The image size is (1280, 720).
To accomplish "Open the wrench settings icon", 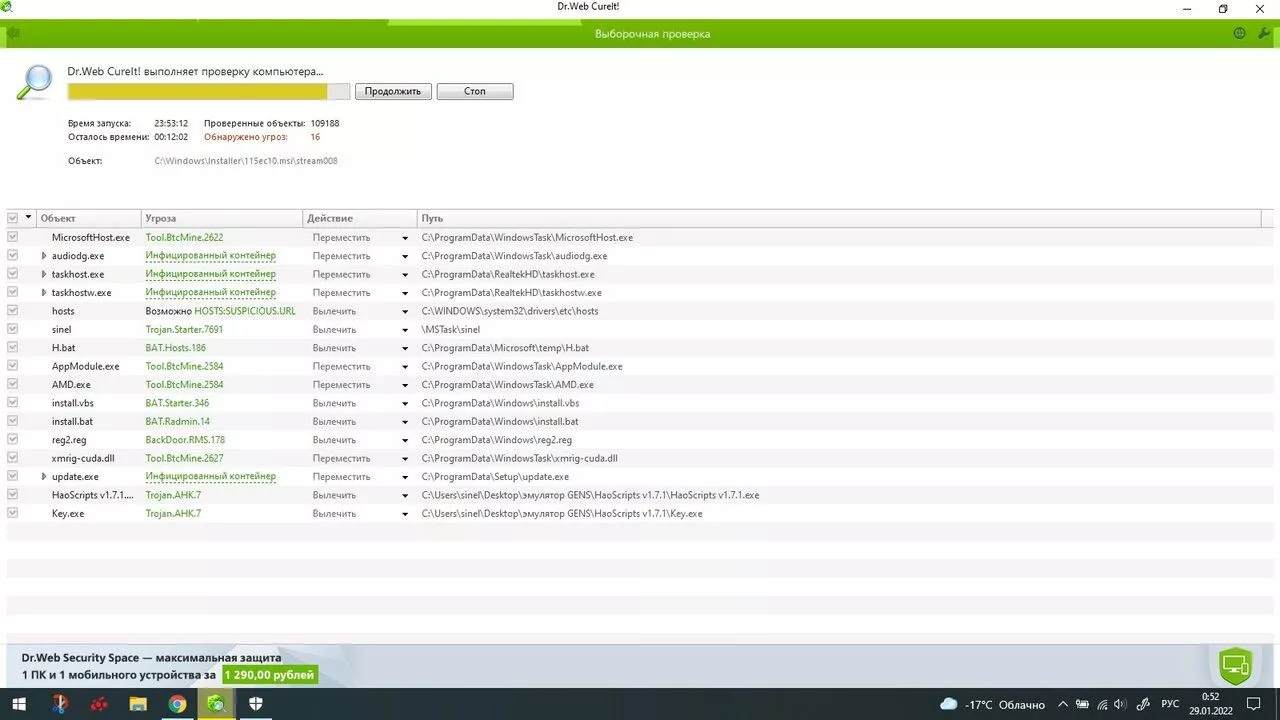I will [1264, 33].
